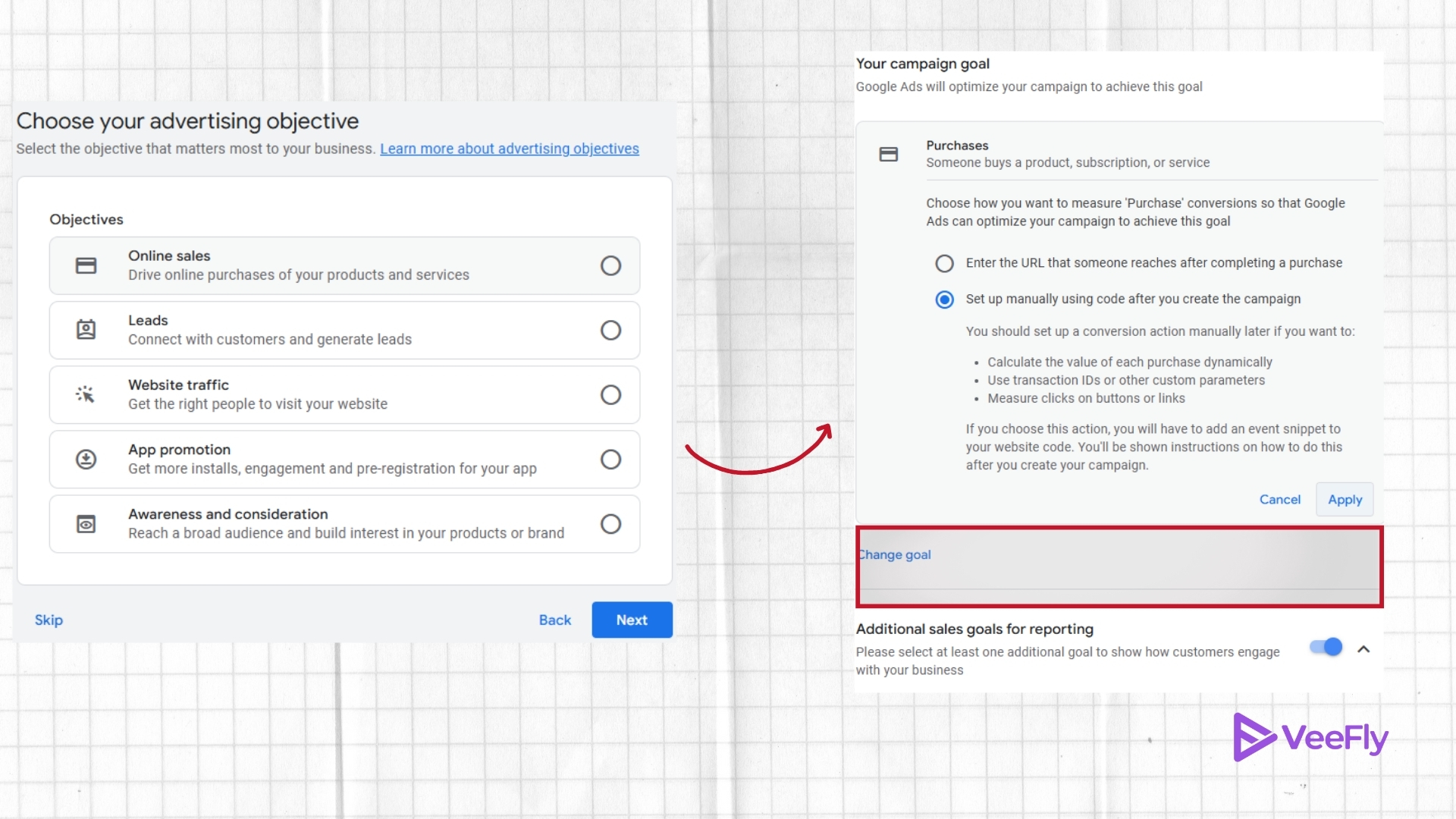Select the Online sales radio button
This screenshot has width=1456, height=819.
610,265
